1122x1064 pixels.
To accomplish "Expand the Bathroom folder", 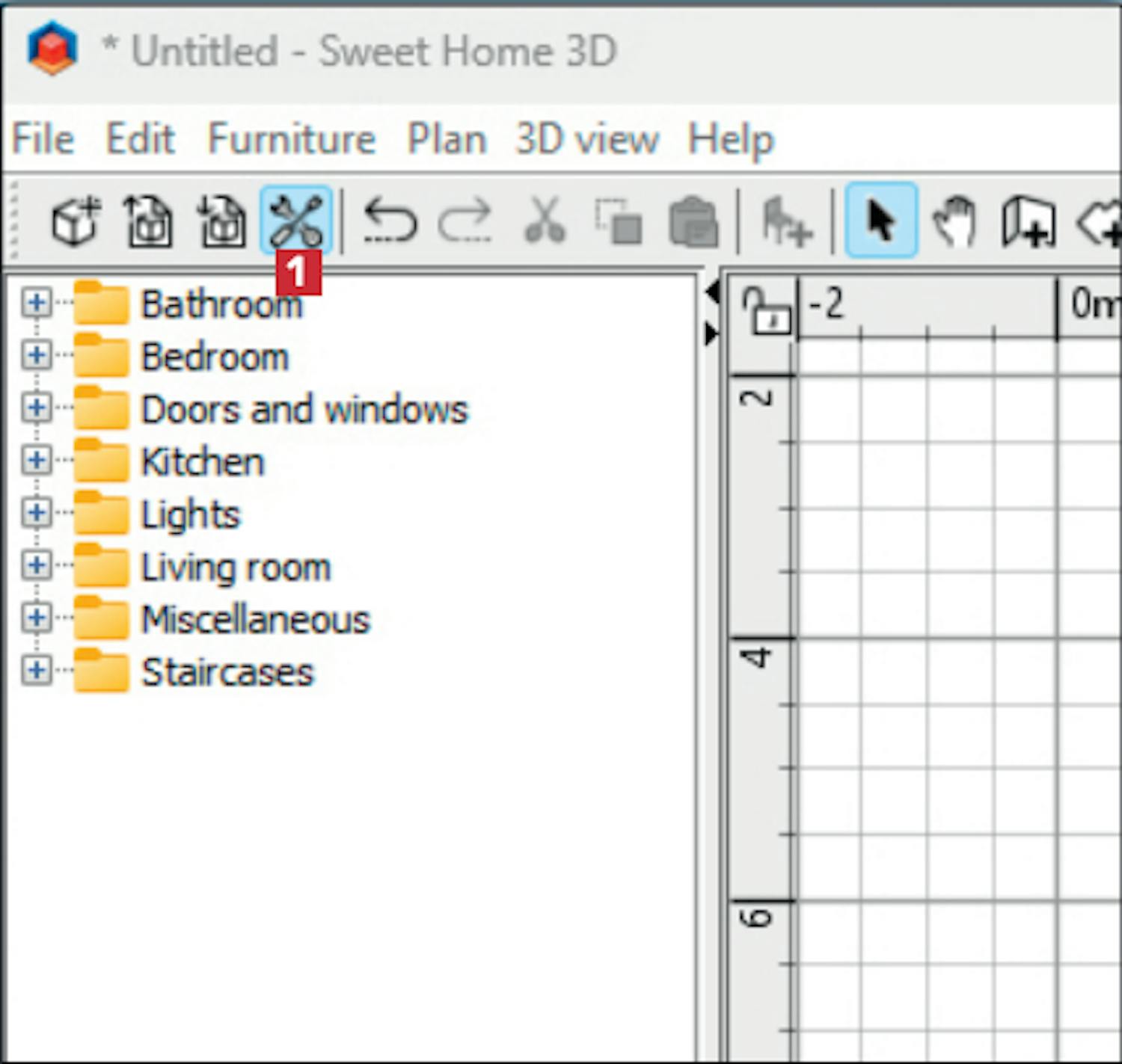I will [36, 304].
